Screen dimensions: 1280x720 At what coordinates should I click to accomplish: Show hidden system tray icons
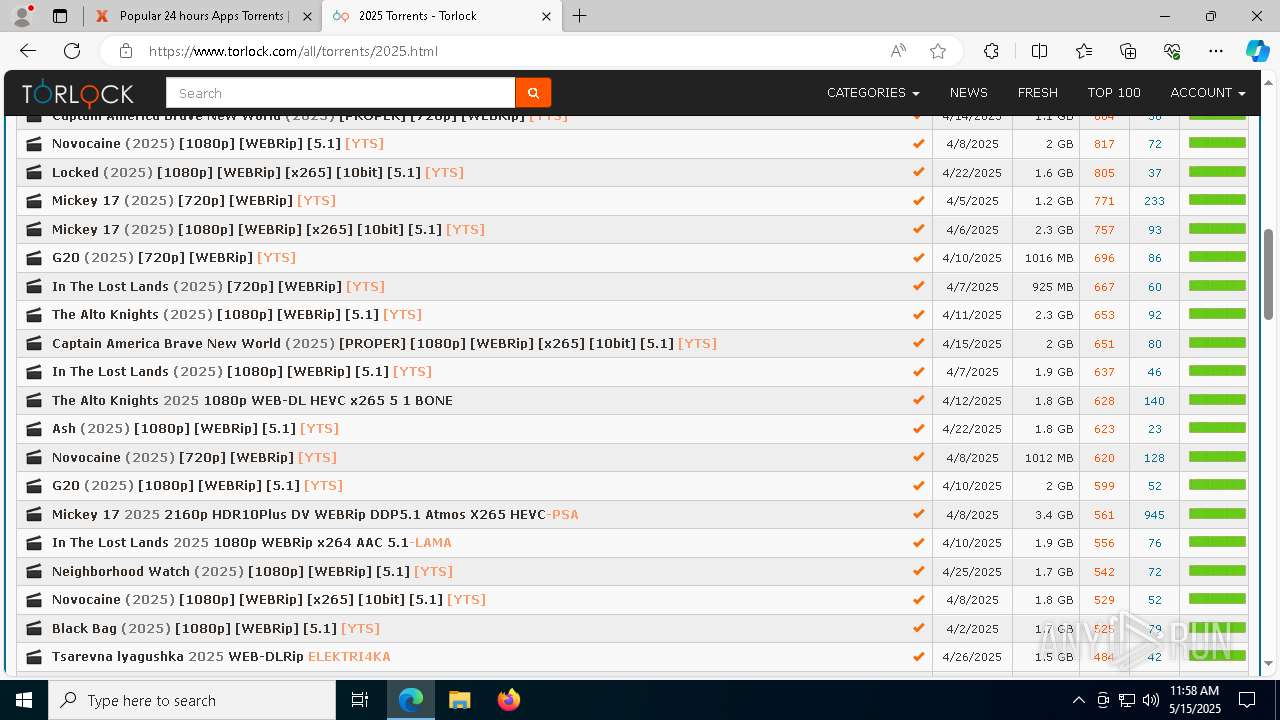[x=1078, y=700]
